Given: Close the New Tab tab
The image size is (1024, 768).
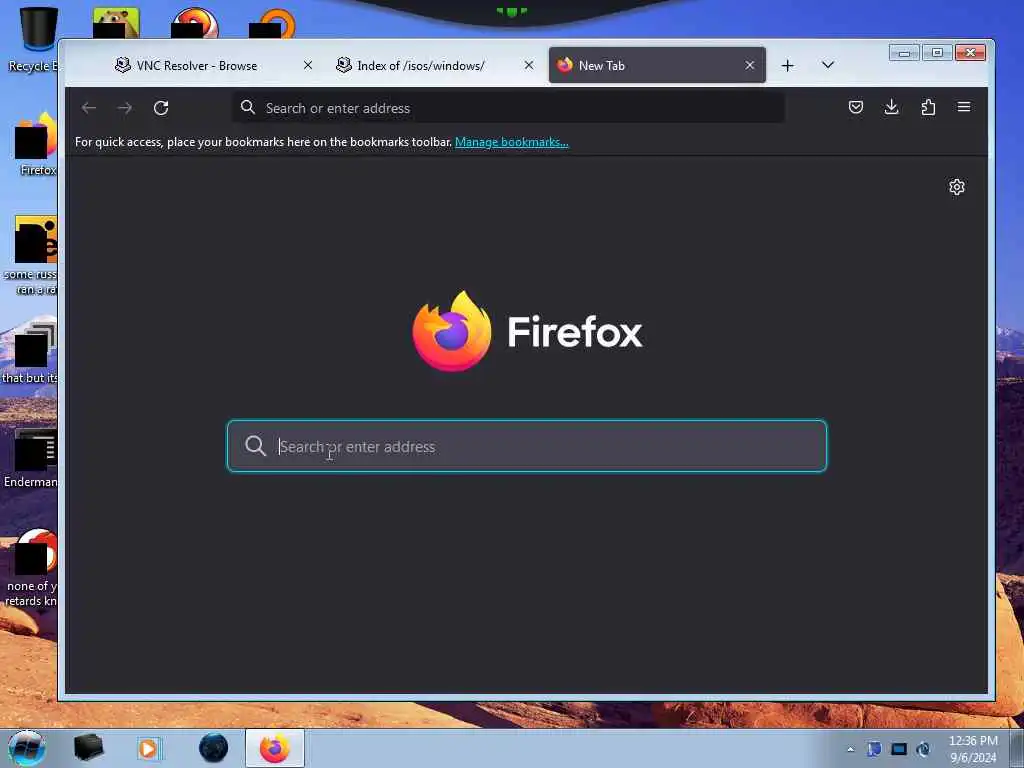Looking at the screenshot, I should point(750,65).
